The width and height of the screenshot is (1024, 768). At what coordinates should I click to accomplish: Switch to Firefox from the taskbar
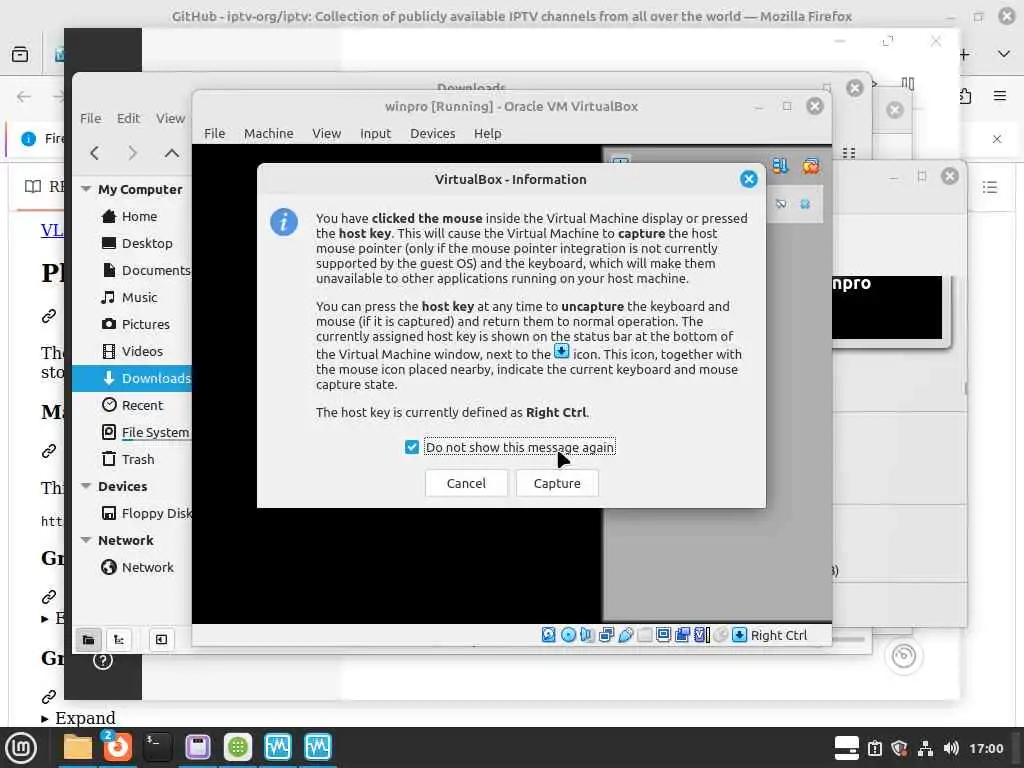pos(118,747)
